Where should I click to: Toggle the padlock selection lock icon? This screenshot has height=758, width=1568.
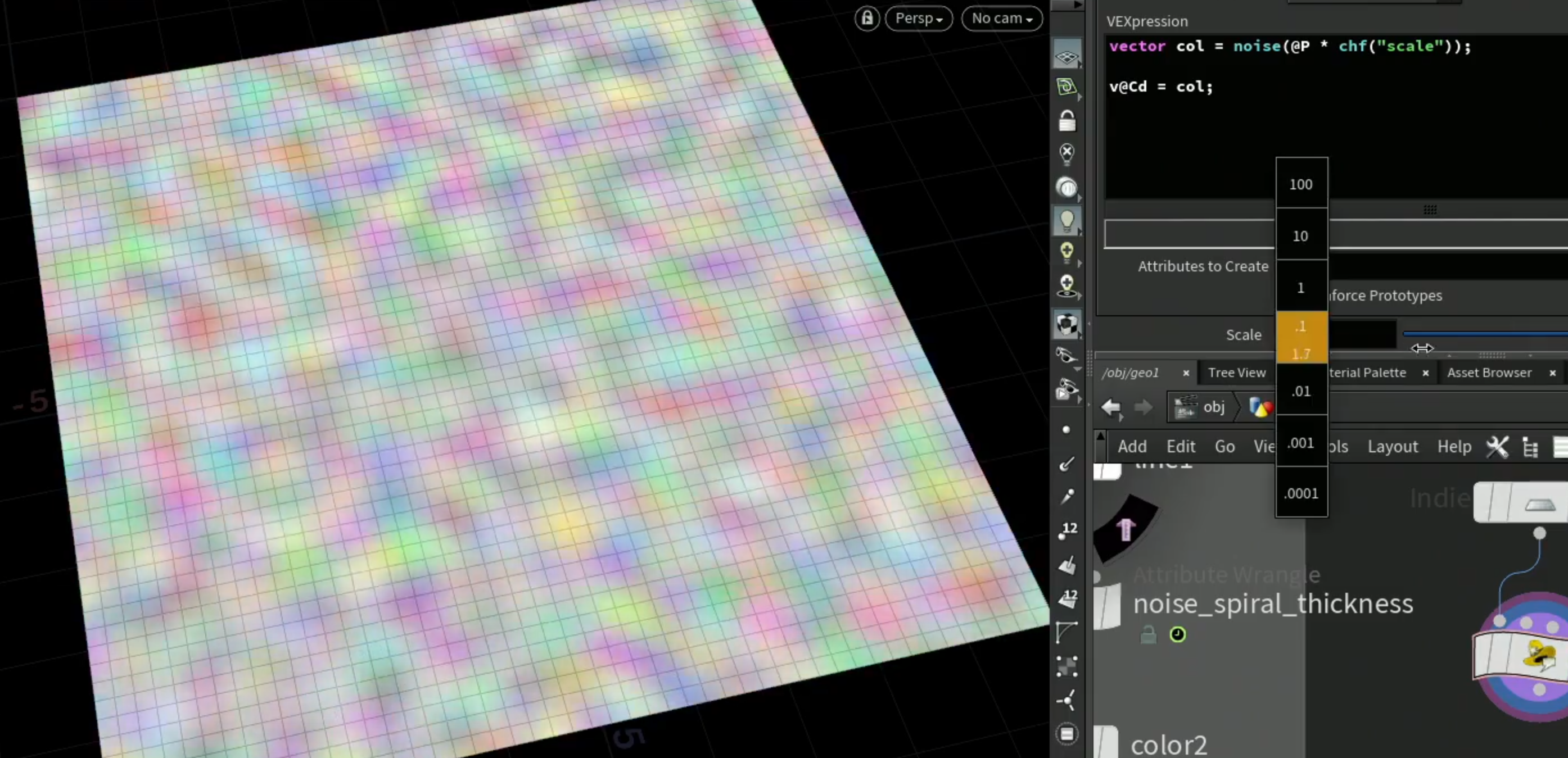(x=1067, y=120)
